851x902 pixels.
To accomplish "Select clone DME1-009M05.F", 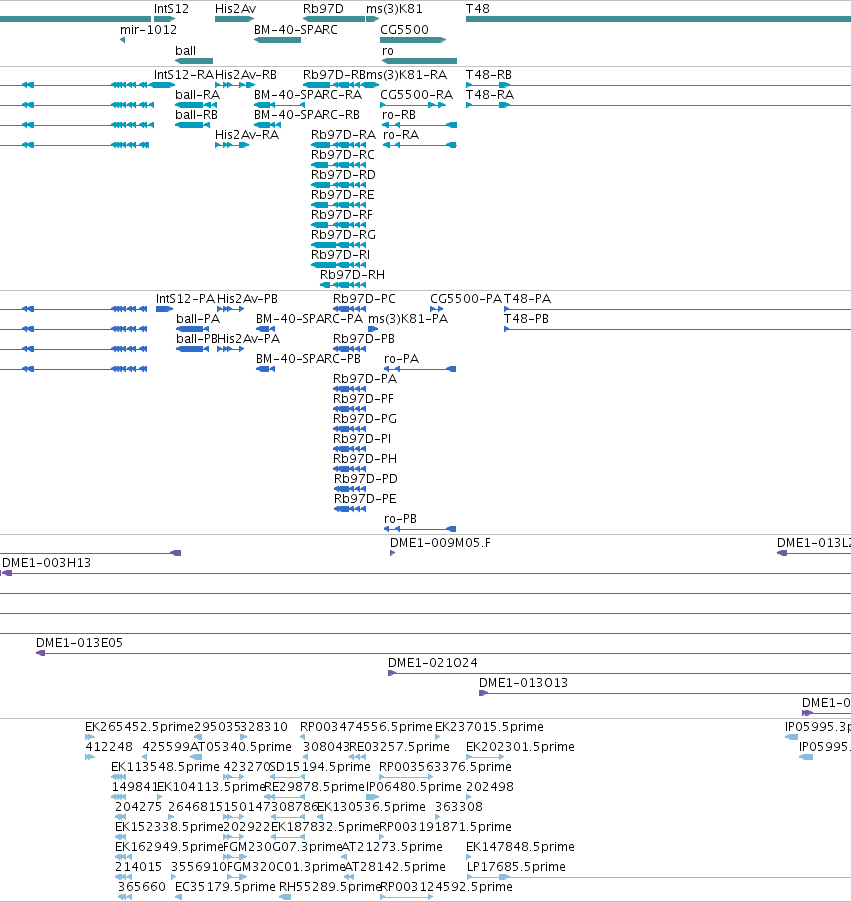I will pos(440,542).
